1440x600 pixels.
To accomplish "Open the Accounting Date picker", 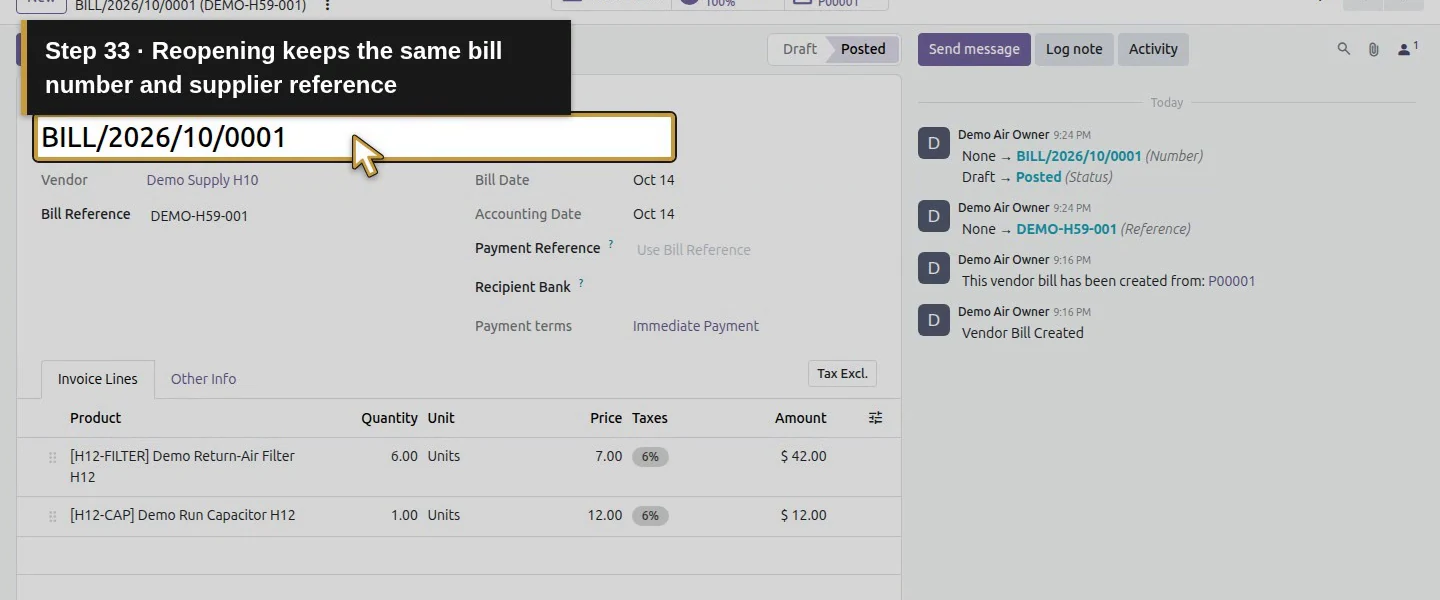I will (x=654, y=214).
